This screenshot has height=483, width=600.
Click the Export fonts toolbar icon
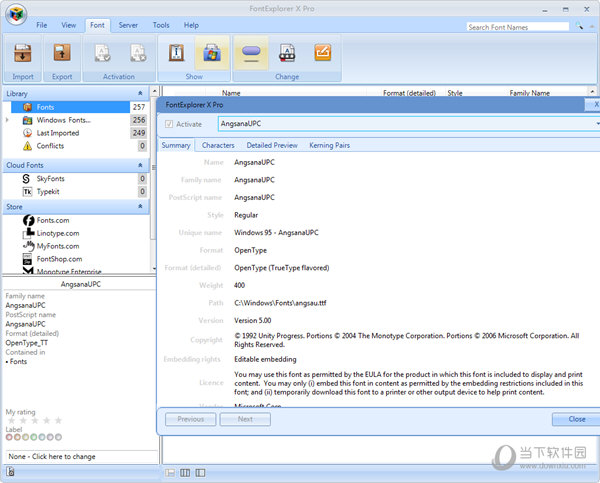[62, 53]
